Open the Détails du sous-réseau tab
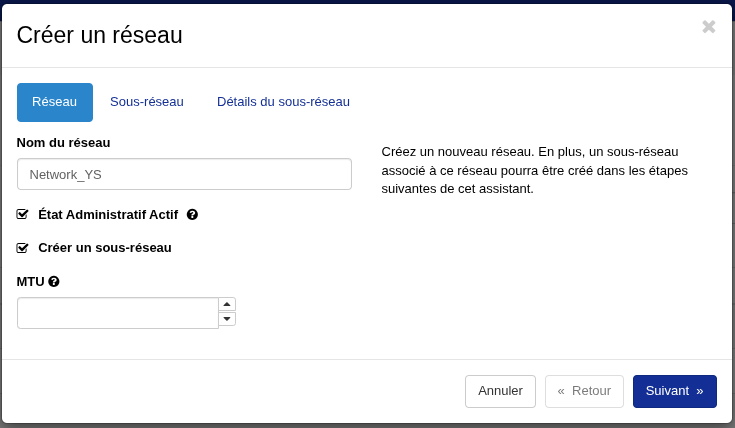The width and height of the screenshot is (735, 428). point(283,102)
